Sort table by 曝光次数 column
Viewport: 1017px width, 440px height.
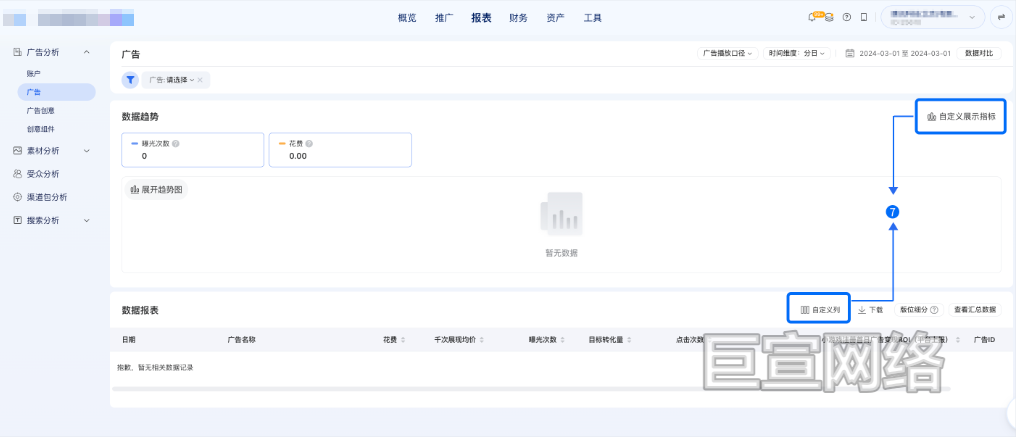point(562,340)
